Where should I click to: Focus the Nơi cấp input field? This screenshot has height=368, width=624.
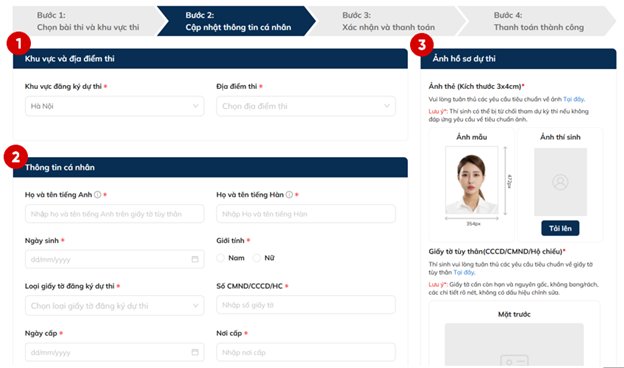tap(306, 352)
